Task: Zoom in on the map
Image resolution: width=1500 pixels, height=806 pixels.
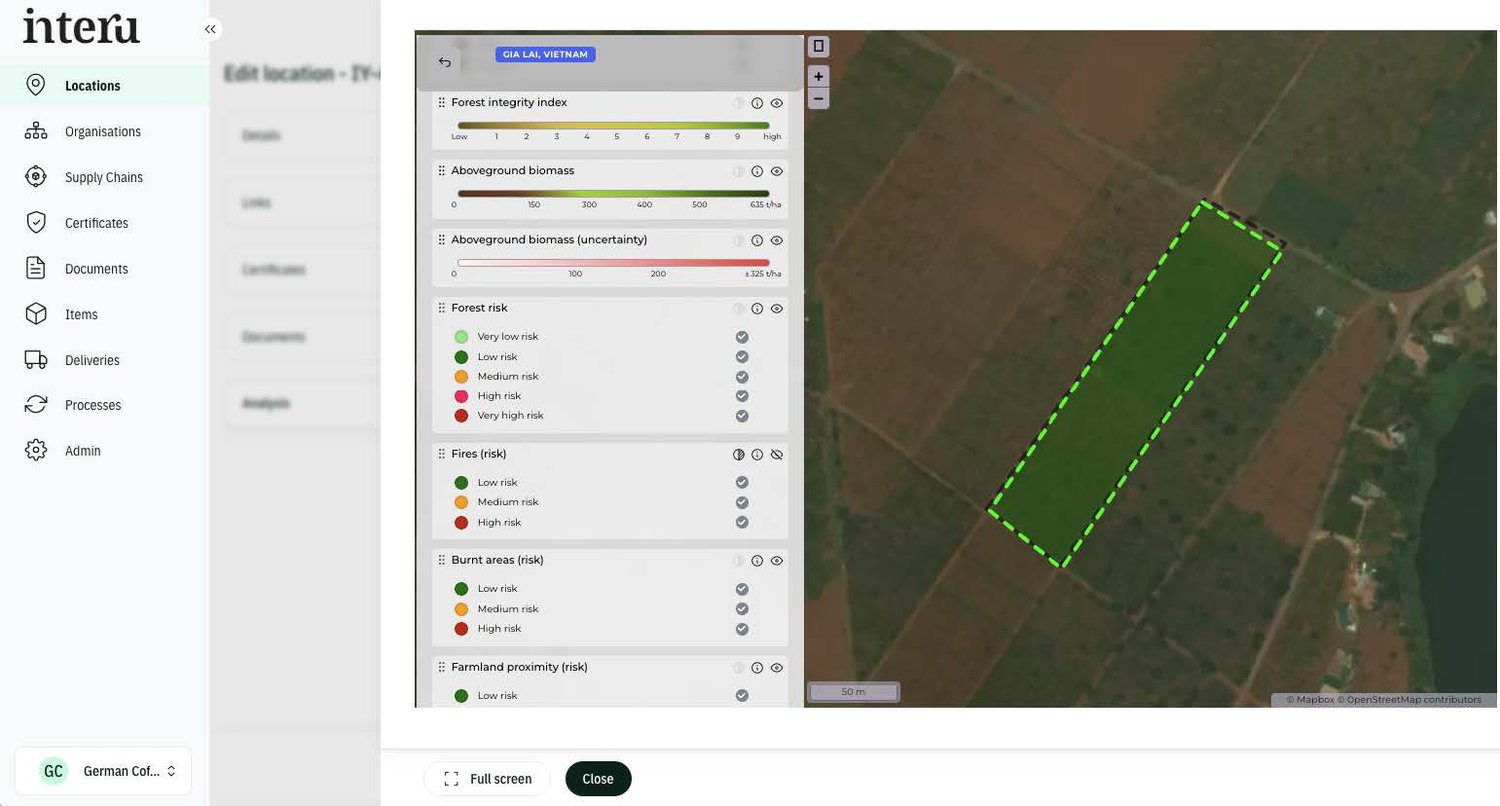Action: point(818,76)
